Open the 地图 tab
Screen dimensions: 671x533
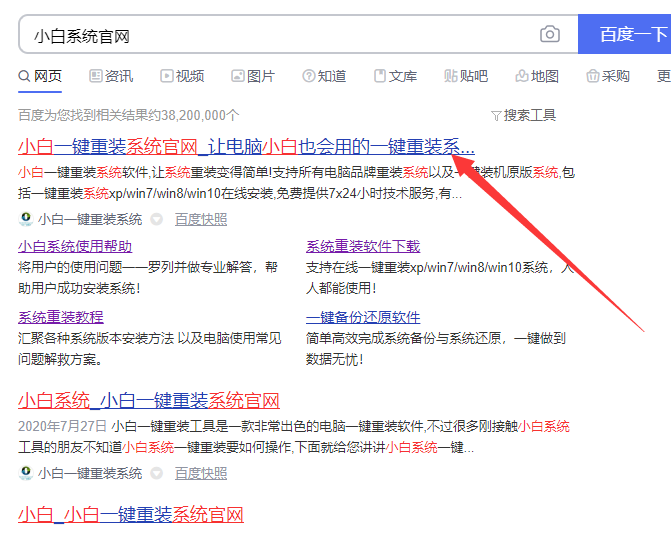[x=537, y=76]
